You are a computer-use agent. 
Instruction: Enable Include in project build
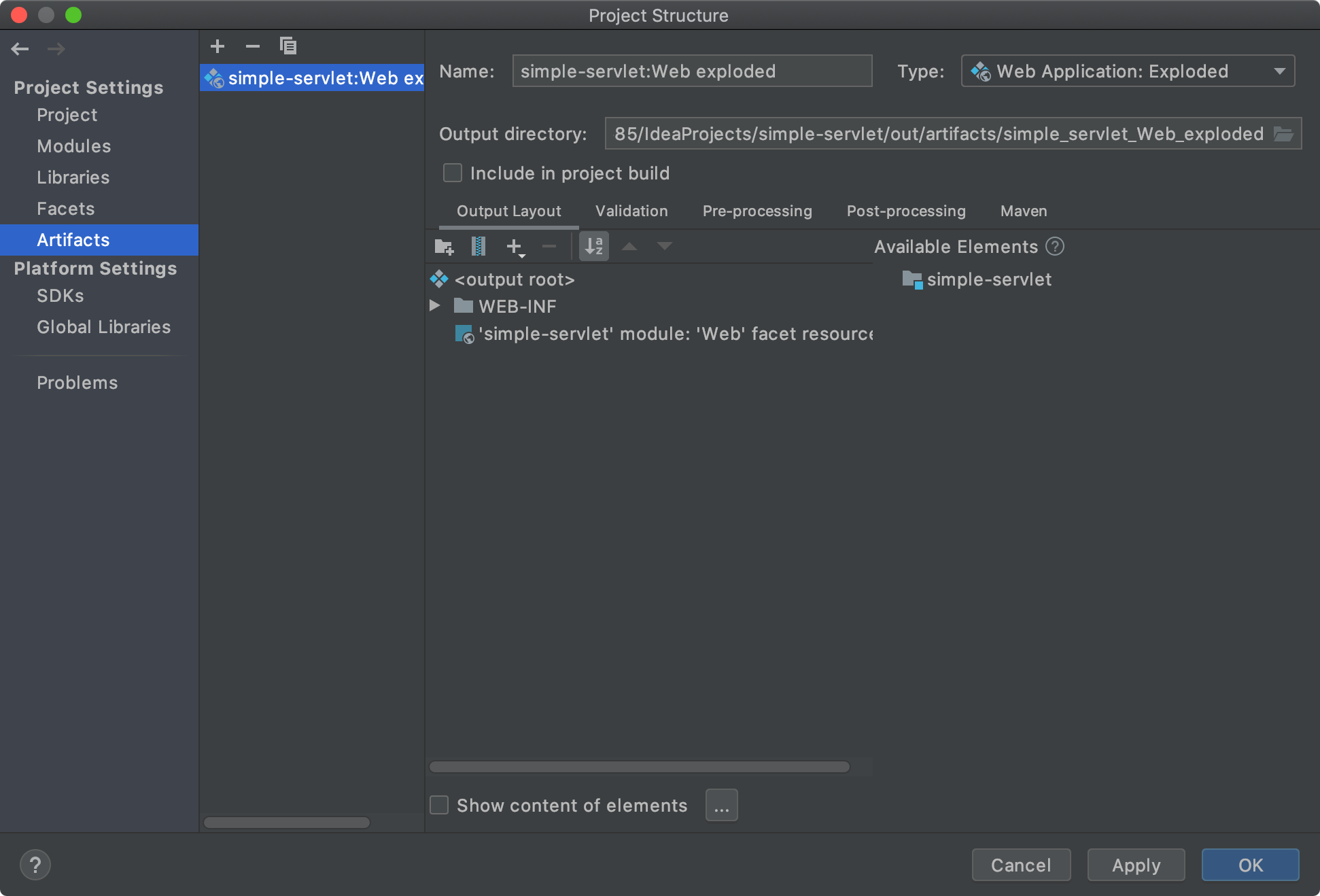pos(453,173)
